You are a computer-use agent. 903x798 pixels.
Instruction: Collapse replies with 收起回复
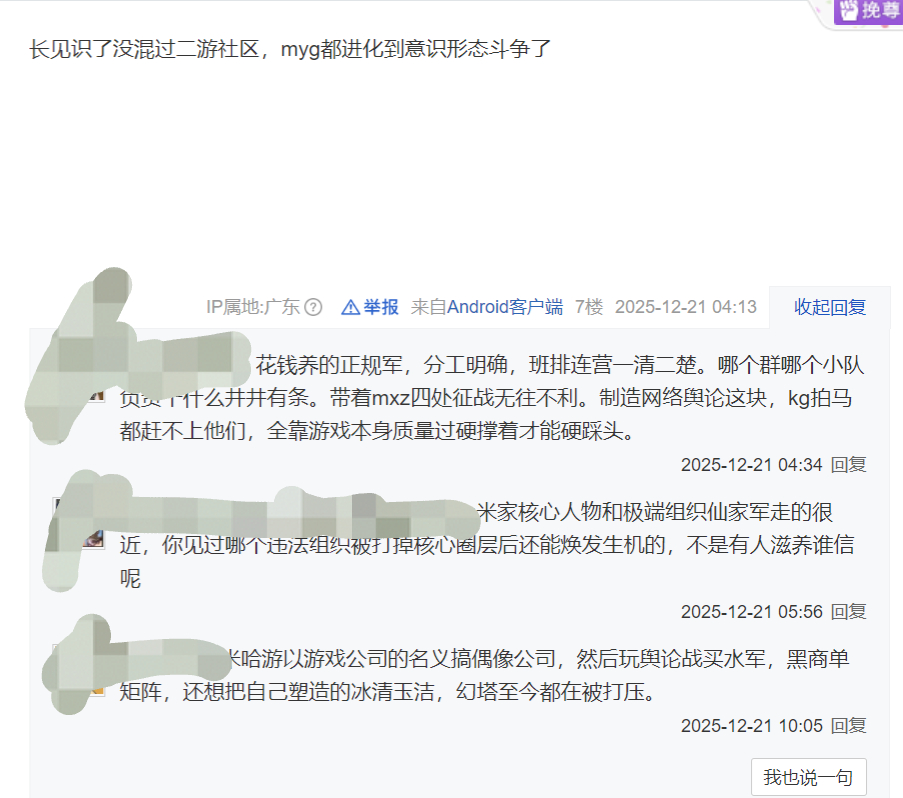coord(830,307)
